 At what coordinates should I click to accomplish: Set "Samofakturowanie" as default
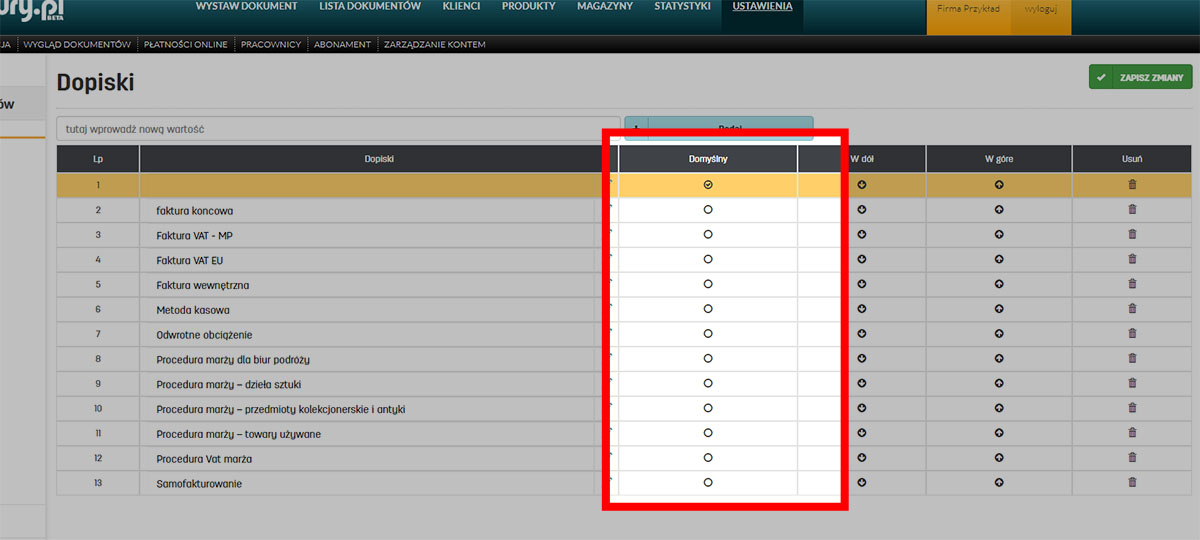click(x=708, y=483)
